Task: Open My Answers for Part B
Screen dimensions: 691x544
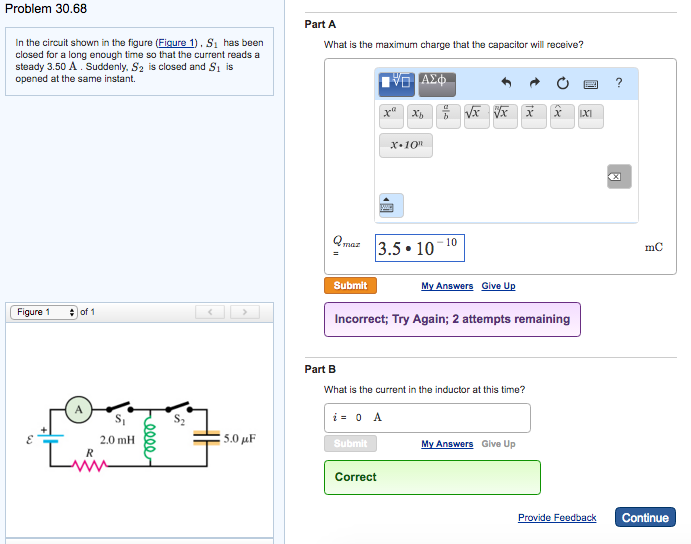Action: click(x=447, y=444)
